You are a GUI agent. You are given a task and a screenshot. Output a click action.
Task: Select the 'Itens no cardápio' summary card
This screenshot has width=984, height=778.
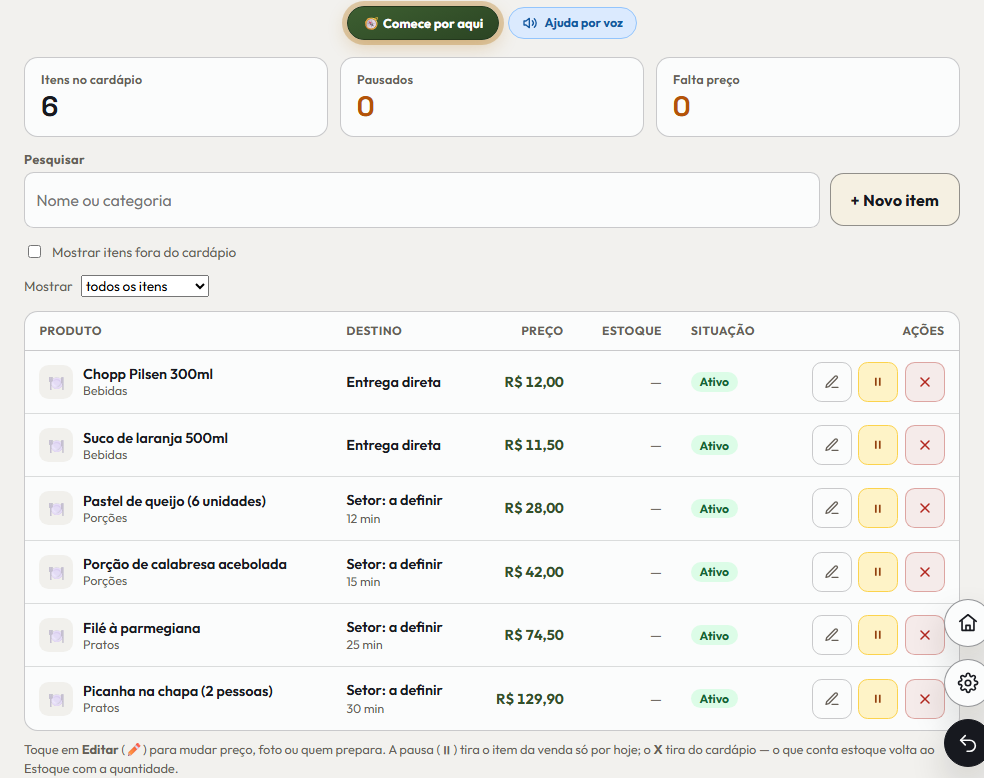coord(176,97)
